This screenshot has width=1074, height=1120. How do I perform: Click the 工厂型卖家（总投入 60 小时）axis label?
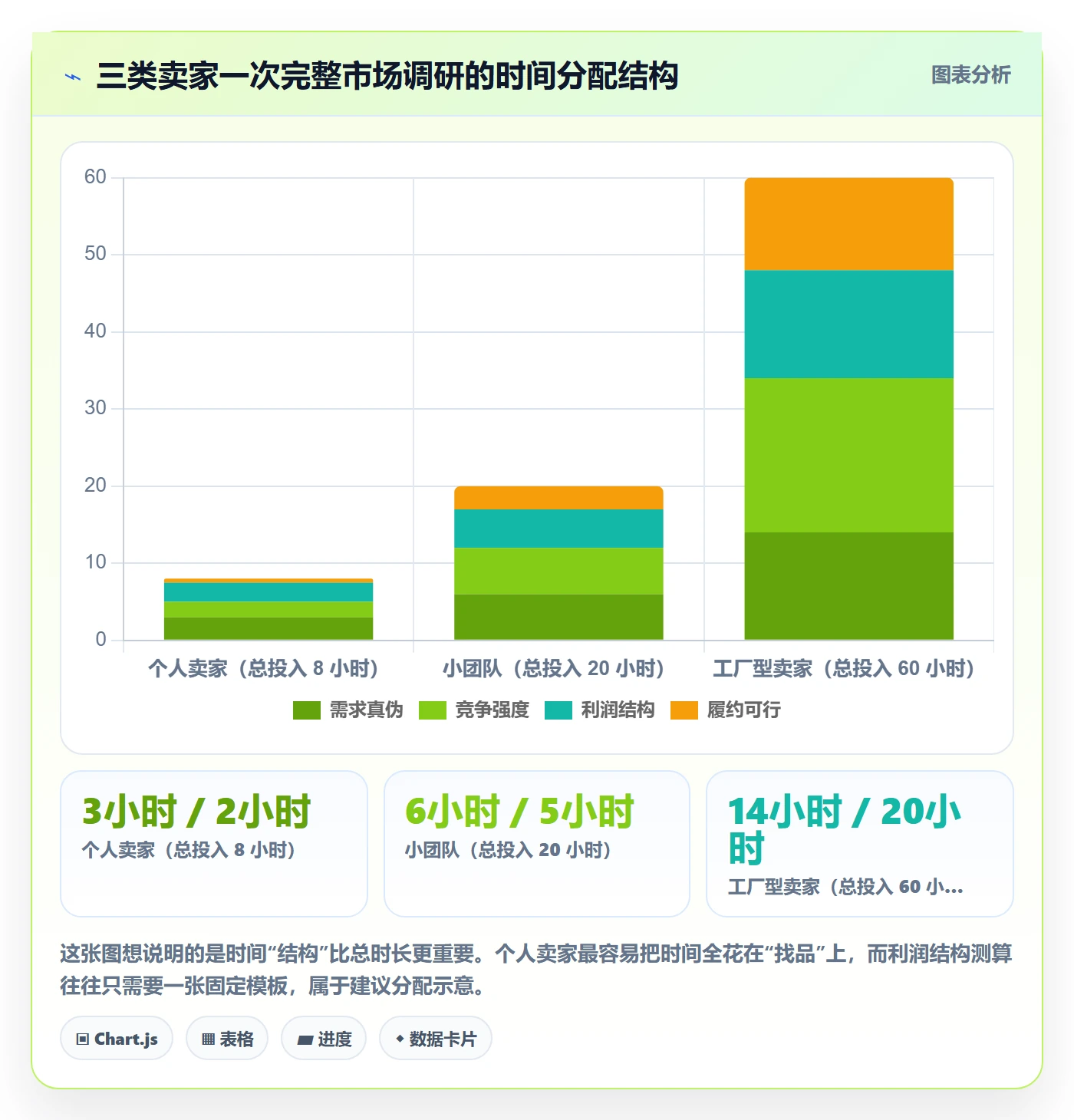[844, 669]
